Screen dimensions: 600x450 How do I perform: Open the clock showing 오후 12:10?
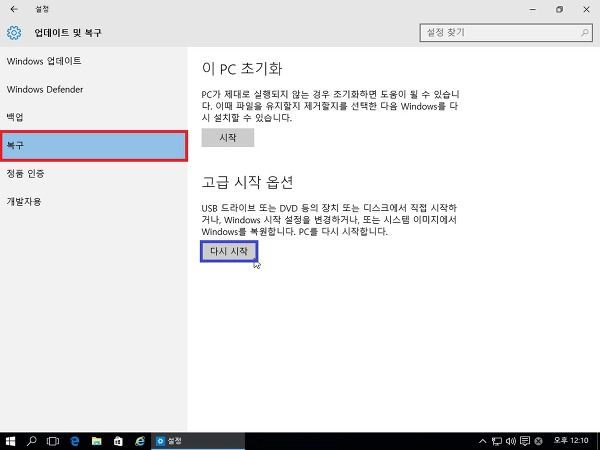571,441
